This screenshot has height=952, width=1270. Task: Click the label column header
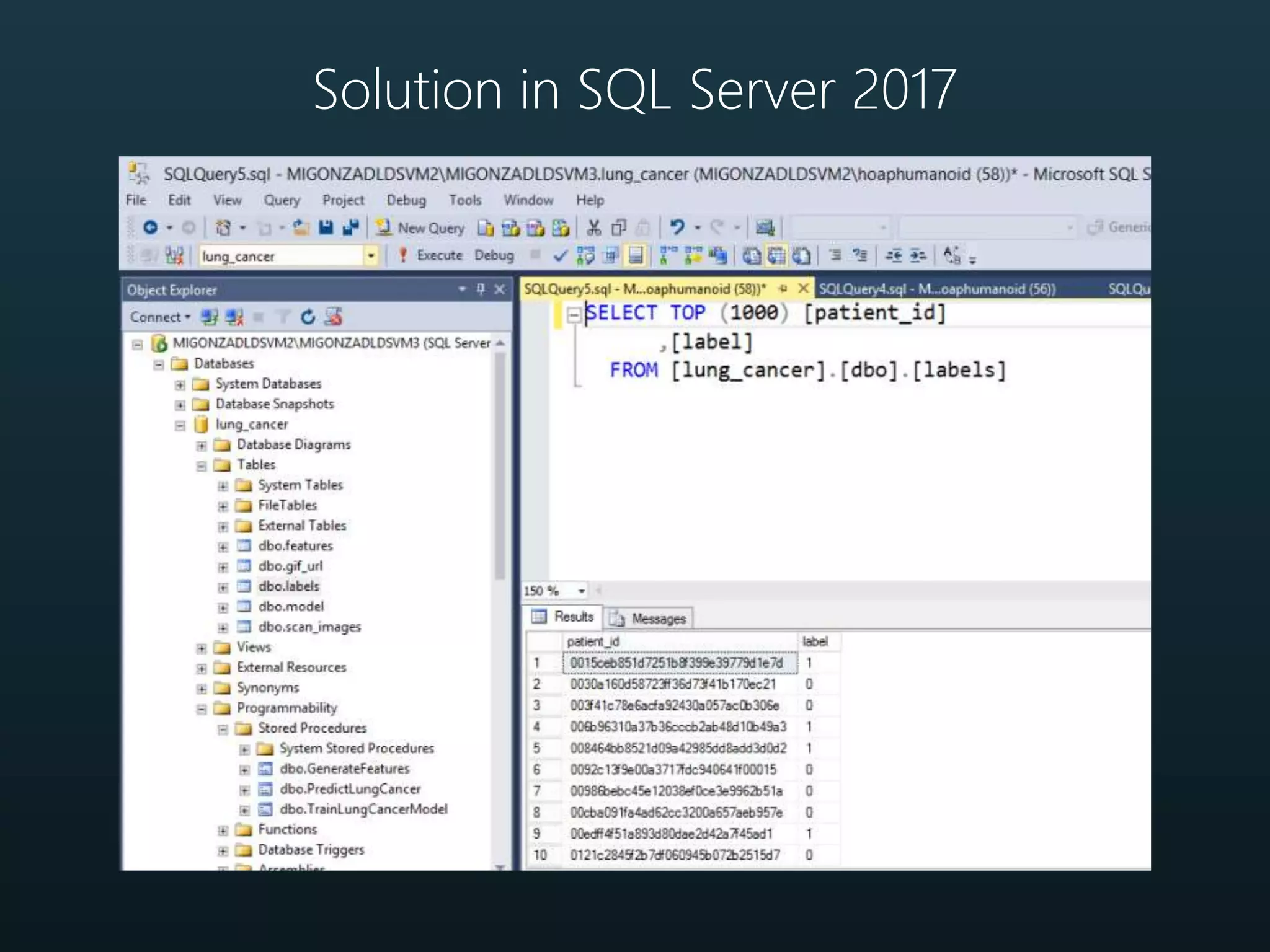pyautogui.click(x=819, y=641)
